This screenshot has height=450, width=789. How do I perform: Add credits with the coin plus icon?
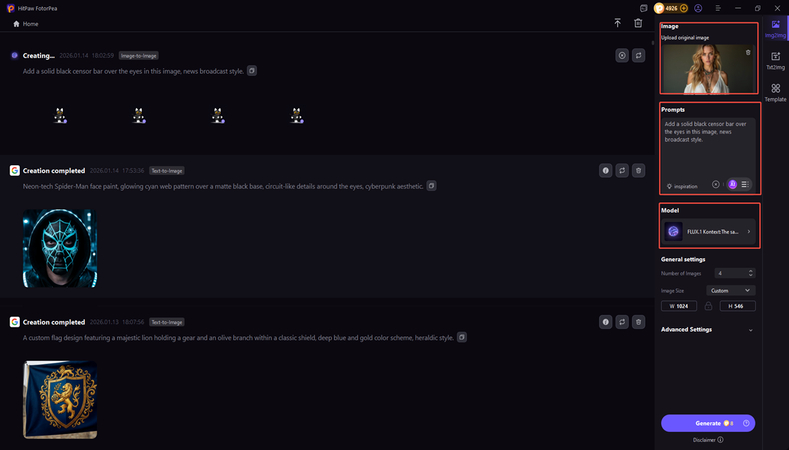point(683,8)
